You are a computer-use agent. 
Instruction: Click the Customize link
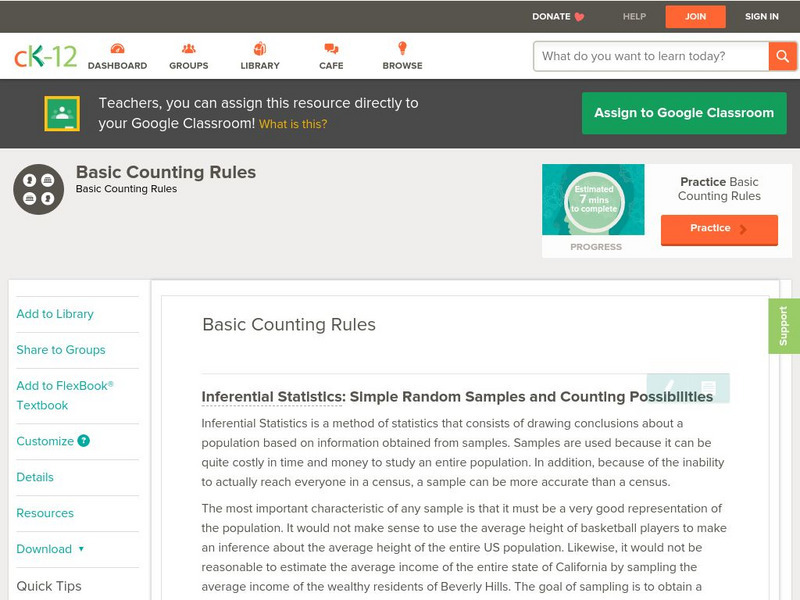point(45,441)
